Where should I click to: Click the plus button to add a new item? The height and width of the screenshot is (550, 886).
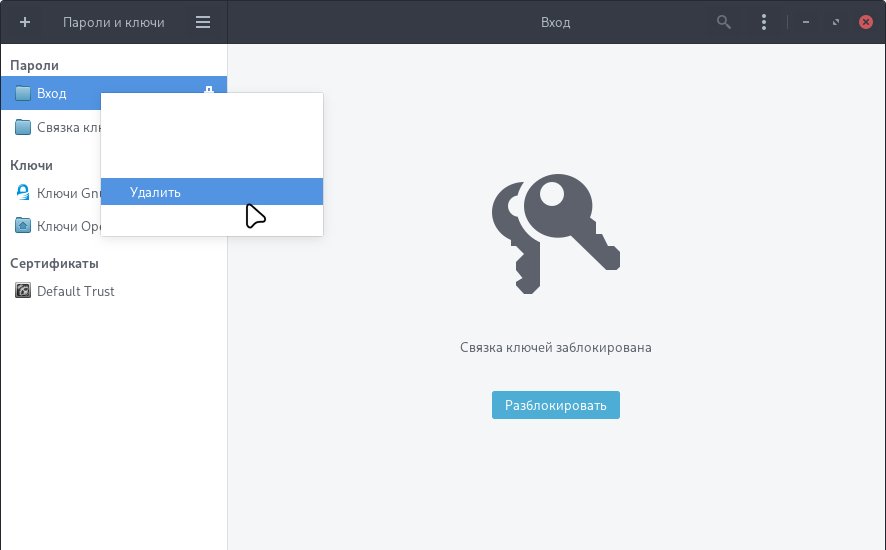tap(25, 22)
